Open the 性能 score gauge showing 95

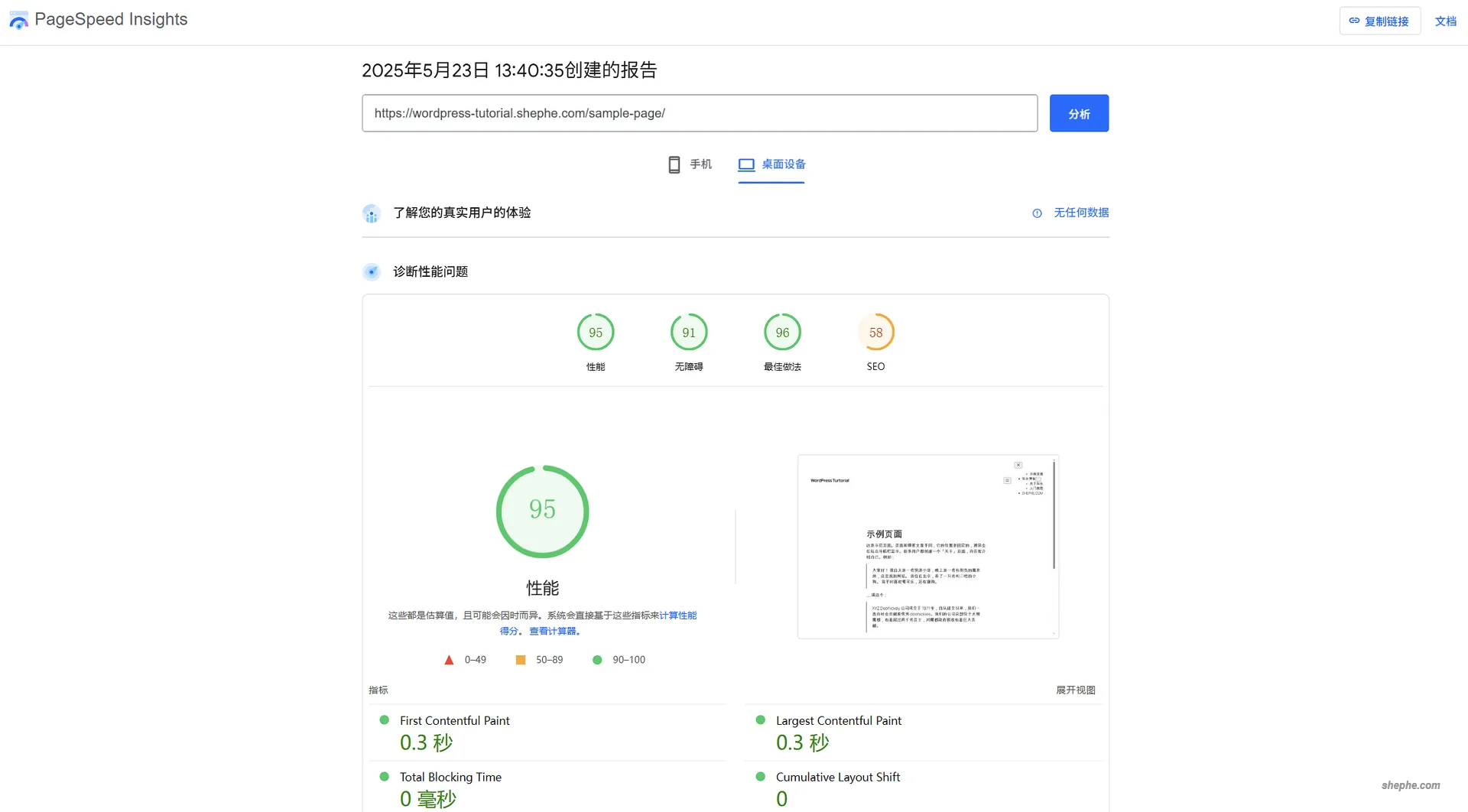coord(596,332)
